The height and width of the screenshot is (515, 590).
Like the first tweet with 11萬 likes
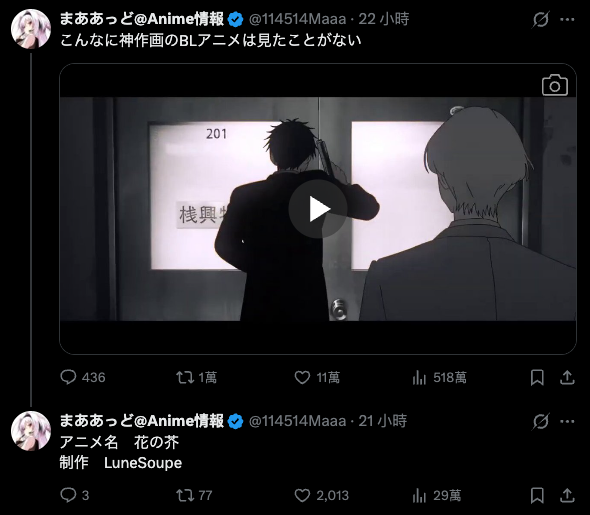(x=317, y=377)
